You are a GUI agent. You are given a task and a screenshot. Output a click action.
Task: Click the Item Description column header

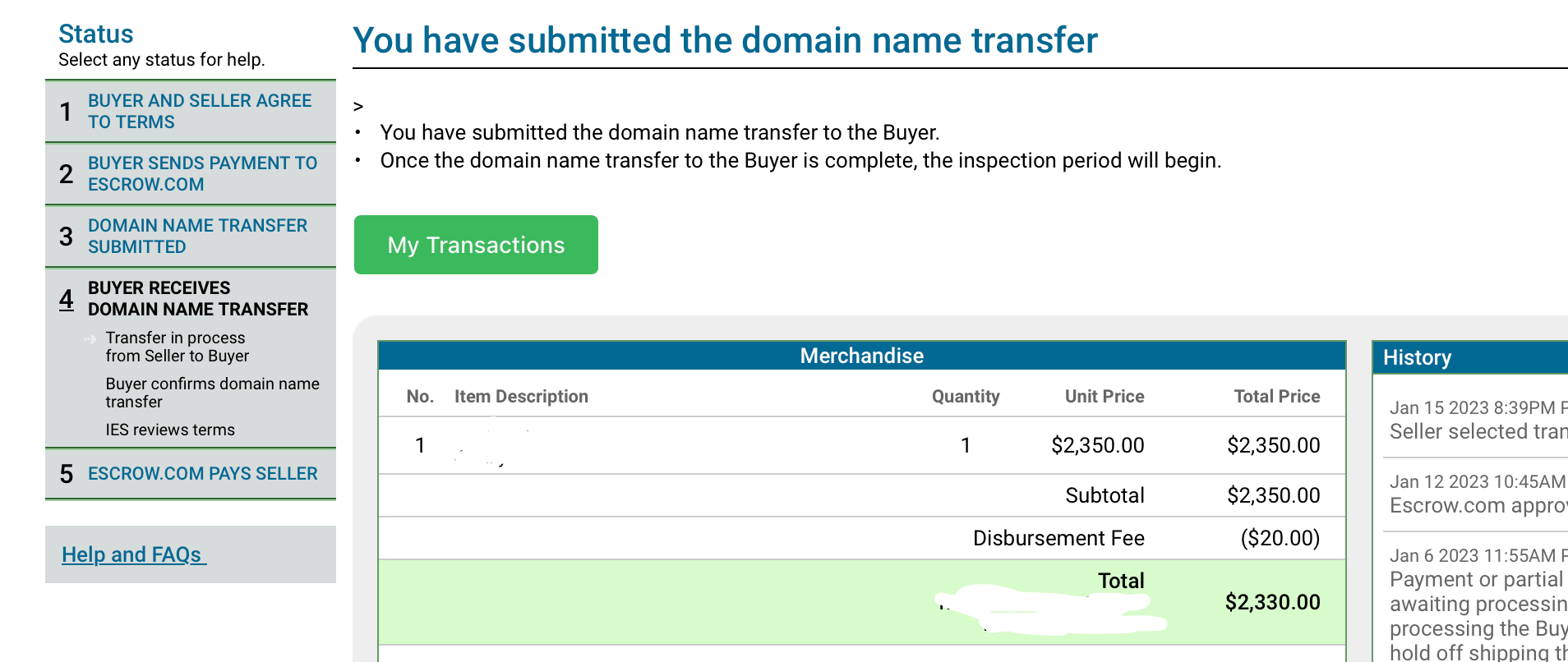point(521,397)
